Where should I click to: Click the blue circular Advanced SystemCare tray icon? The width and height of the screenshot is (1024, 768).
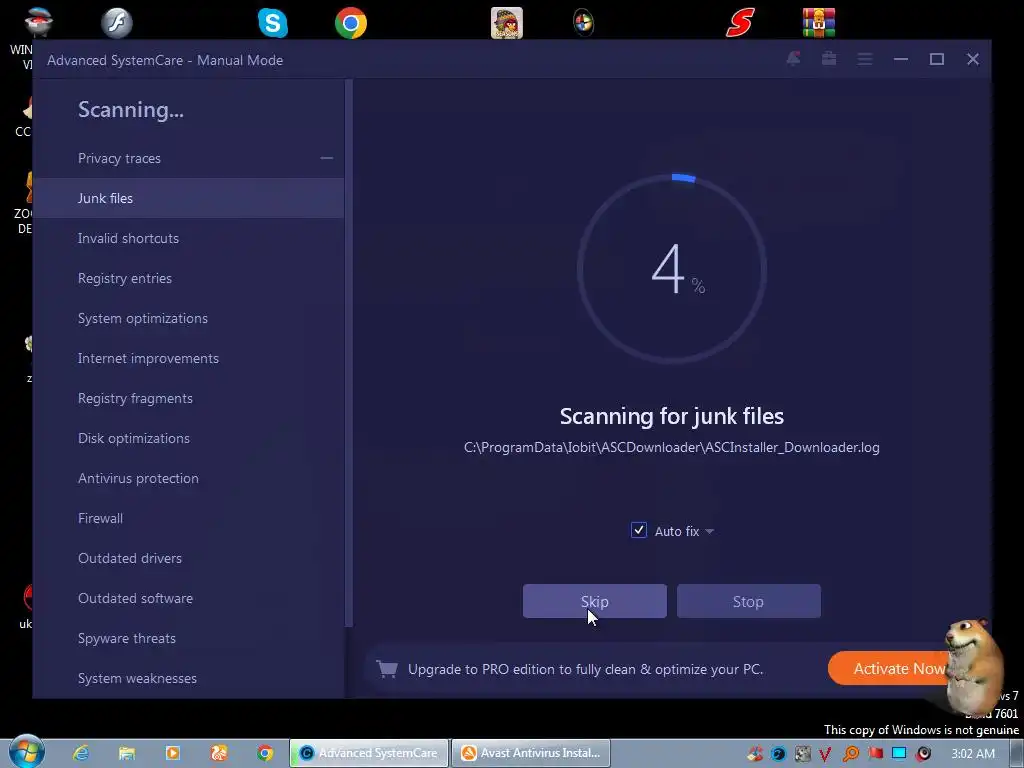(778, 754)
